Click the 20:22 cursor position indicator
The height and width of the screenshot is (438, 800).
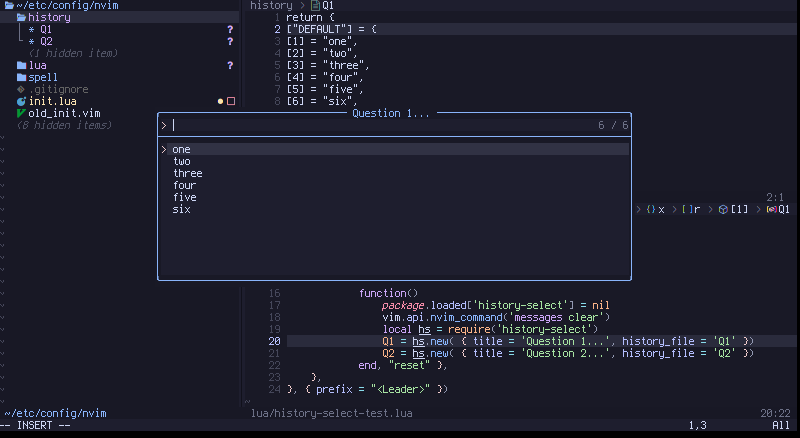(776, 413)
